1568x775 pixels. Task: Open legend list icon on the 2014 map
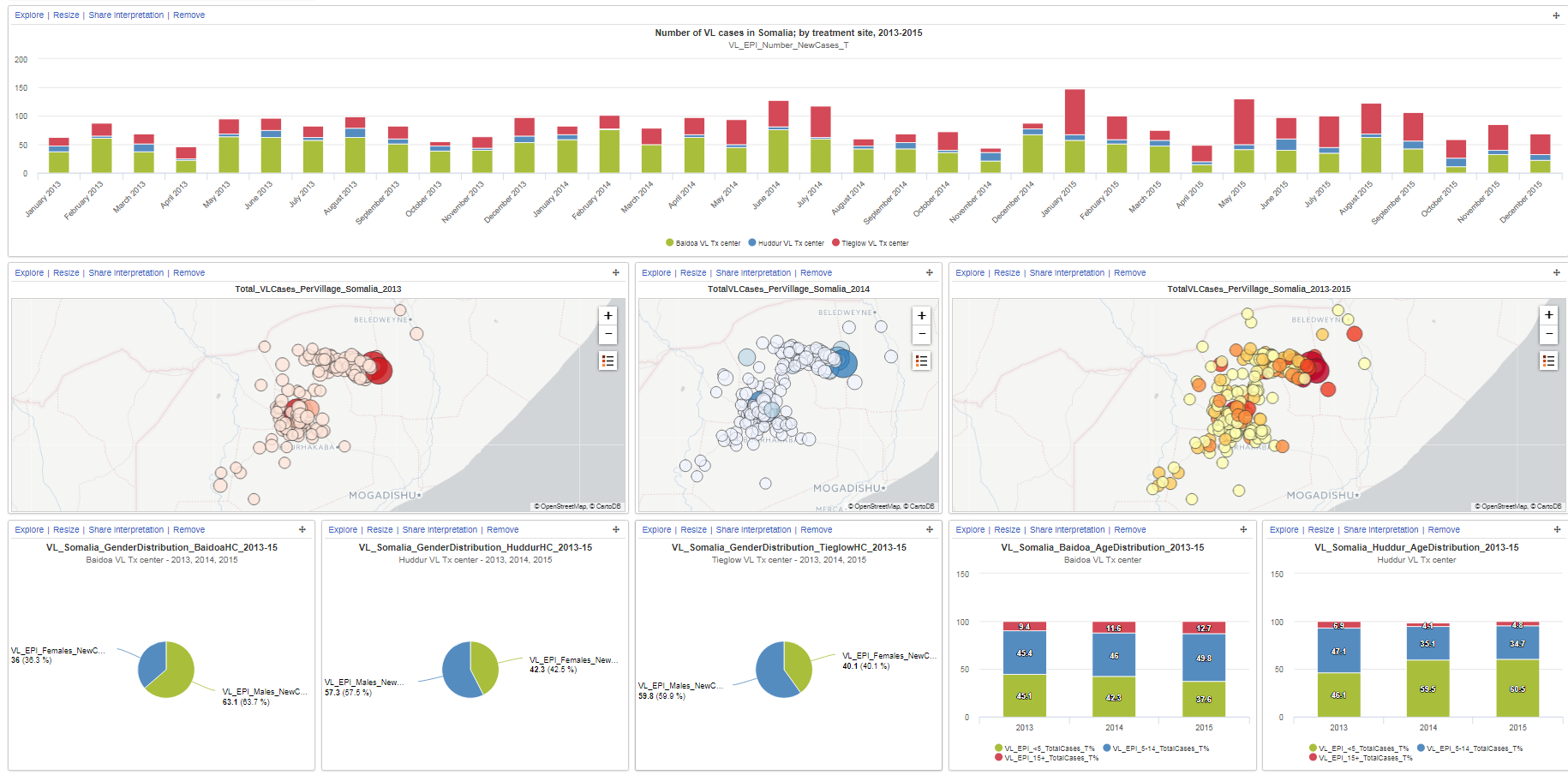921,361
